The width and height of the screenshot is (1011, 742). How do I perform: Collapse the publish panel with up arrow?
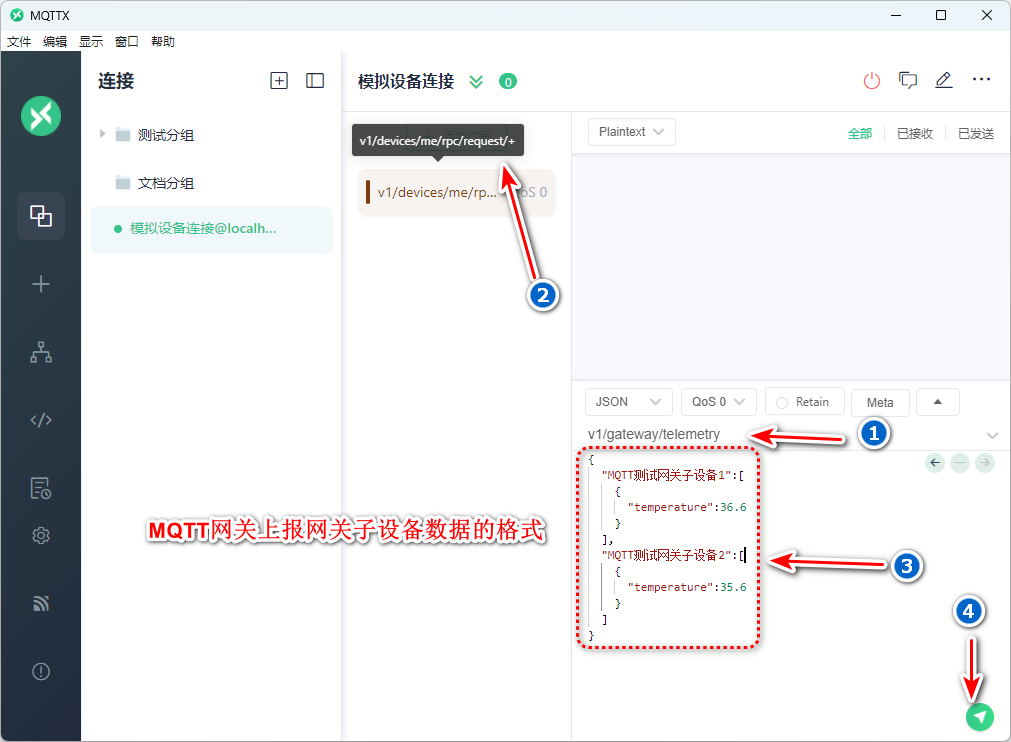[x=937, y=402]
